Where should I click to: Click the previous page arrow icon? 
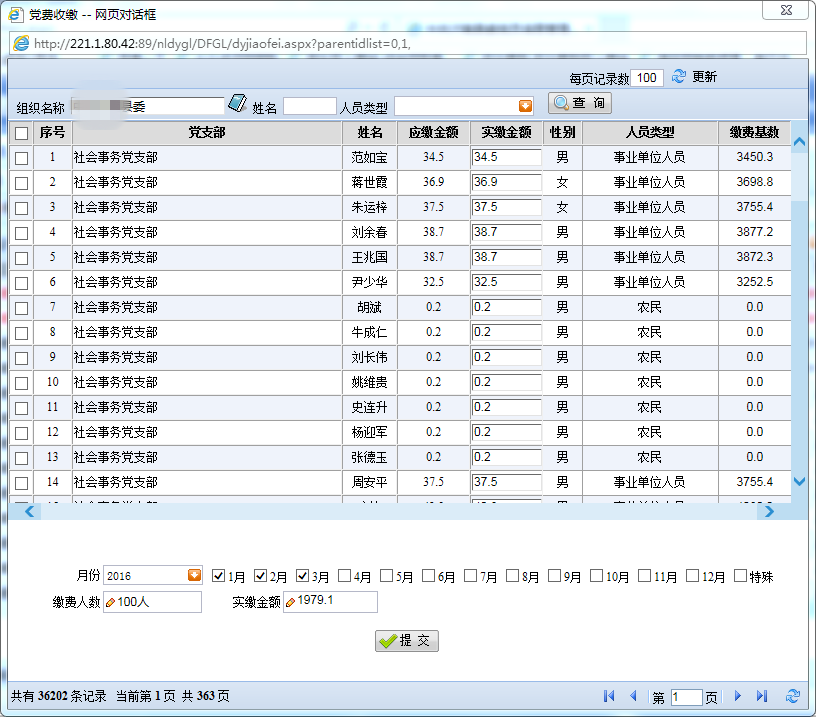click(635, 697)
